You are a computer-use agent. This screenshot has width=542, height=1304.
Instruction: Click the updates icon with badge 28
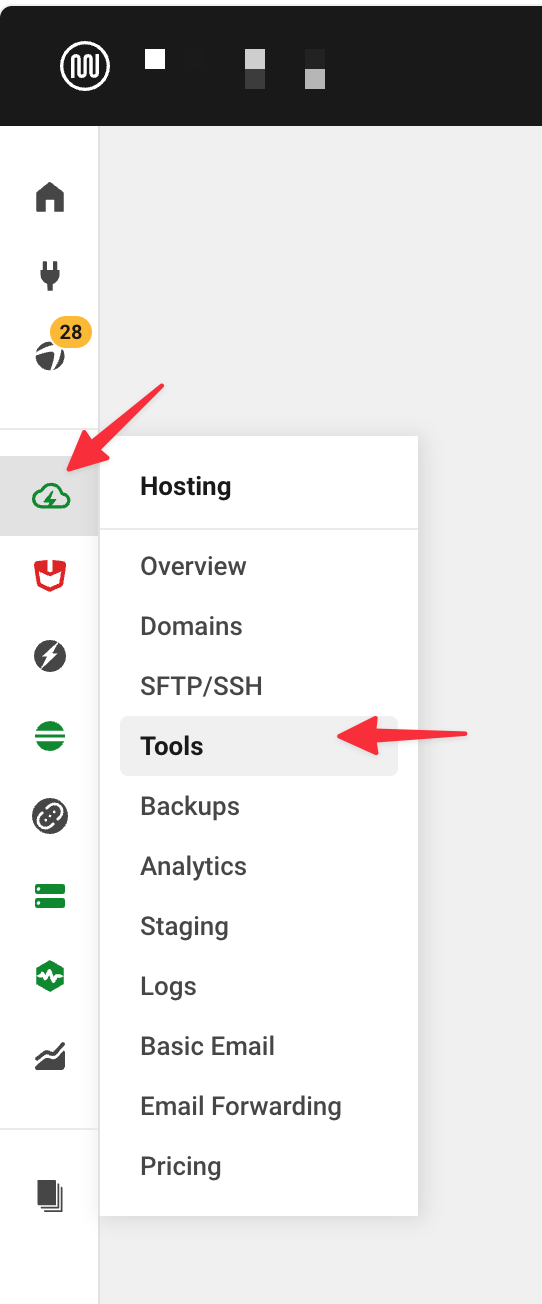[50, 355]
